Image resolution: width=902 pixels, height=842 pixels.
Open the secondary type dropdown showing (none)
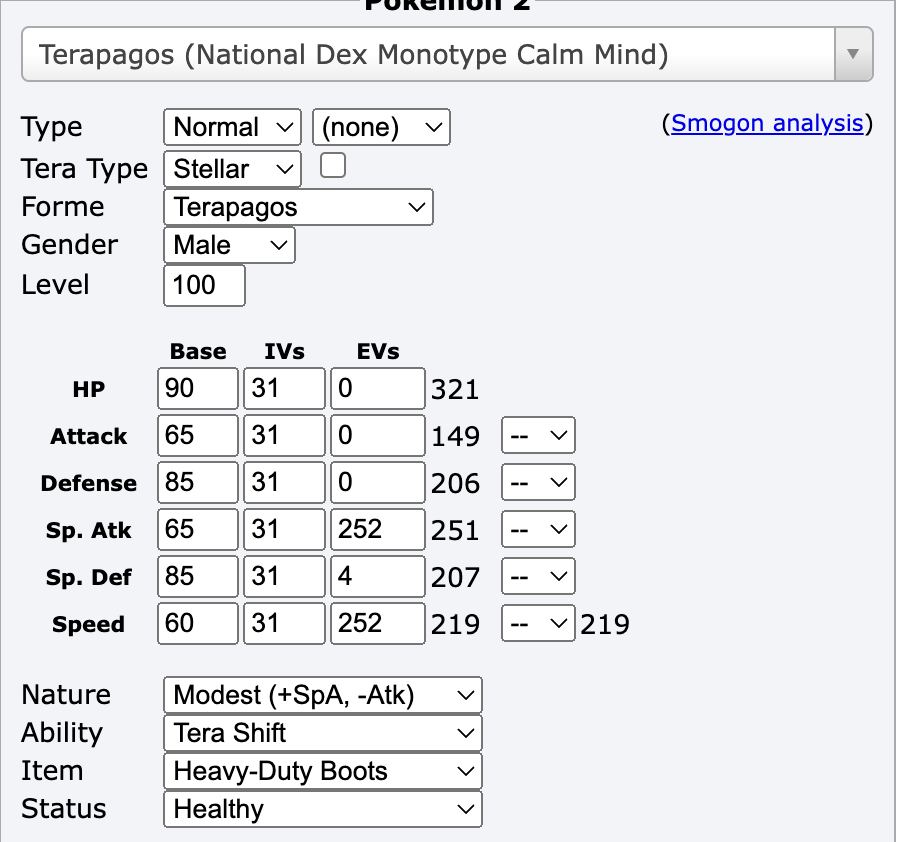pos(381,127)
